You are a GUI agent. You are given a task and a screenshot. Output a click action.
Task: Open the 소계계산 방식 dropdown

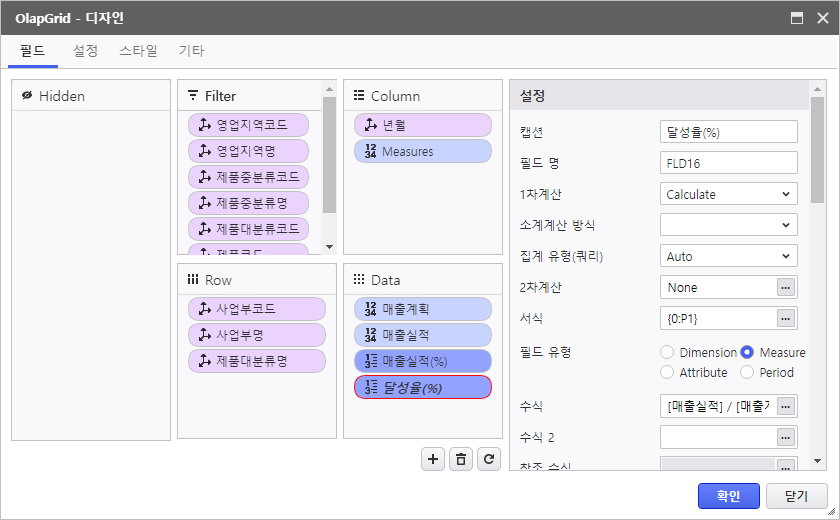click(728, 225)
